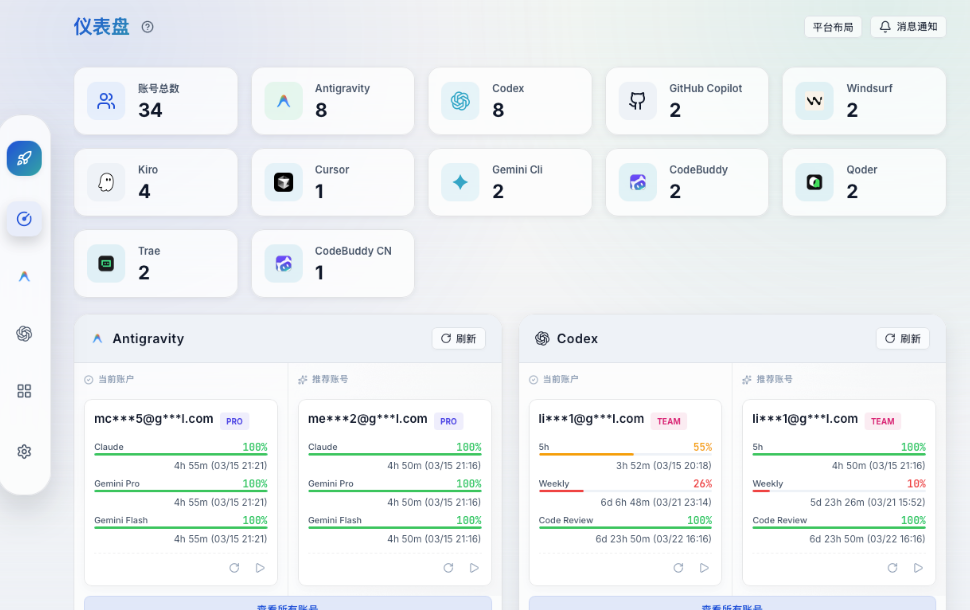Click the Windsurf card icon
The image size is (970, 610).
814,101
